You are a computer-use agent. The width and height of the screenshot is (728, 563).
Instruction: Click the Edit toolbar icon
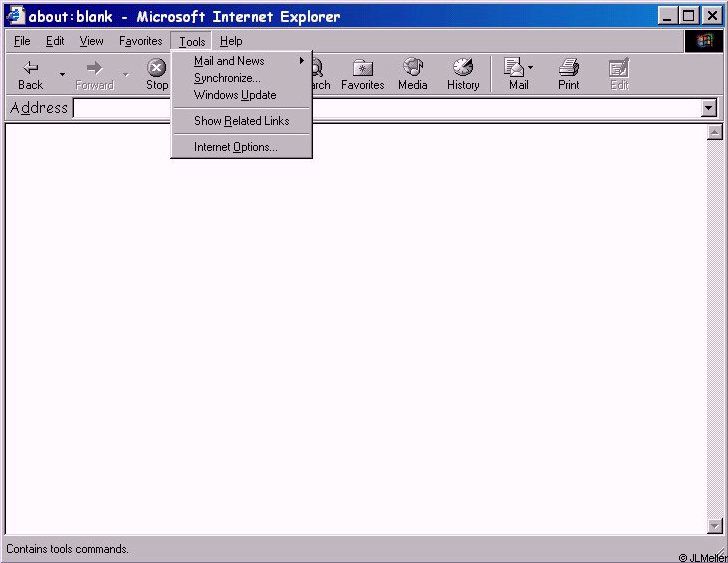click(619, 68)
